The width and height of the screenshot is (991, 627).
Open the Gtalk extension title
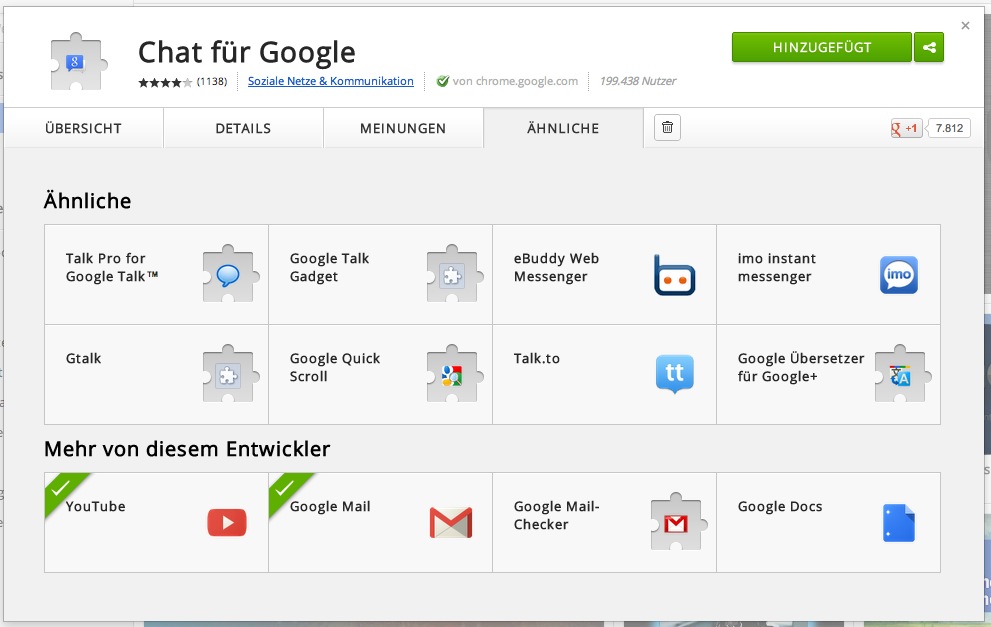83,358
